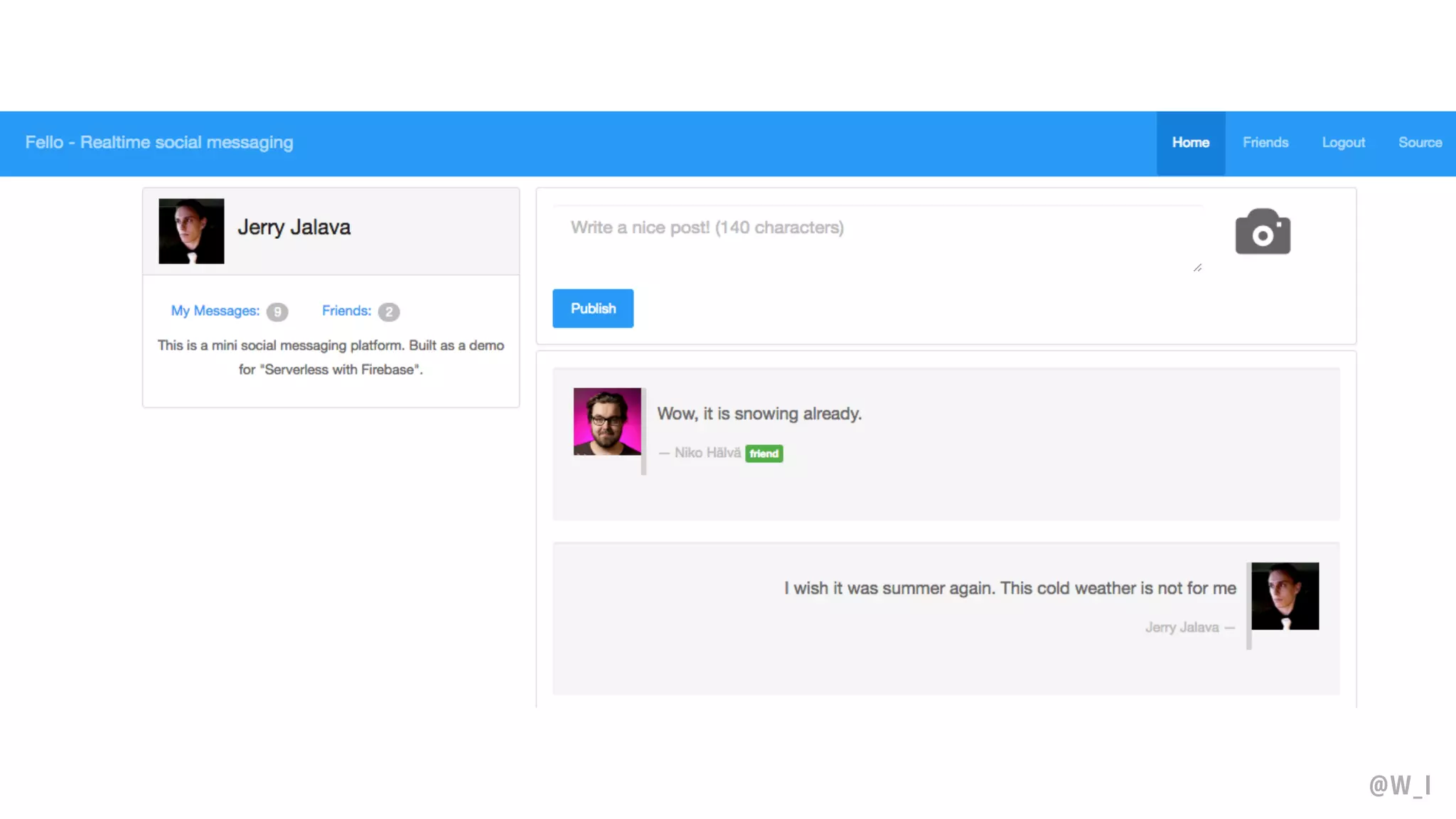Open the Source link in navbar
This screenshot has width=1456, height=819.
tap(1420, 143)
